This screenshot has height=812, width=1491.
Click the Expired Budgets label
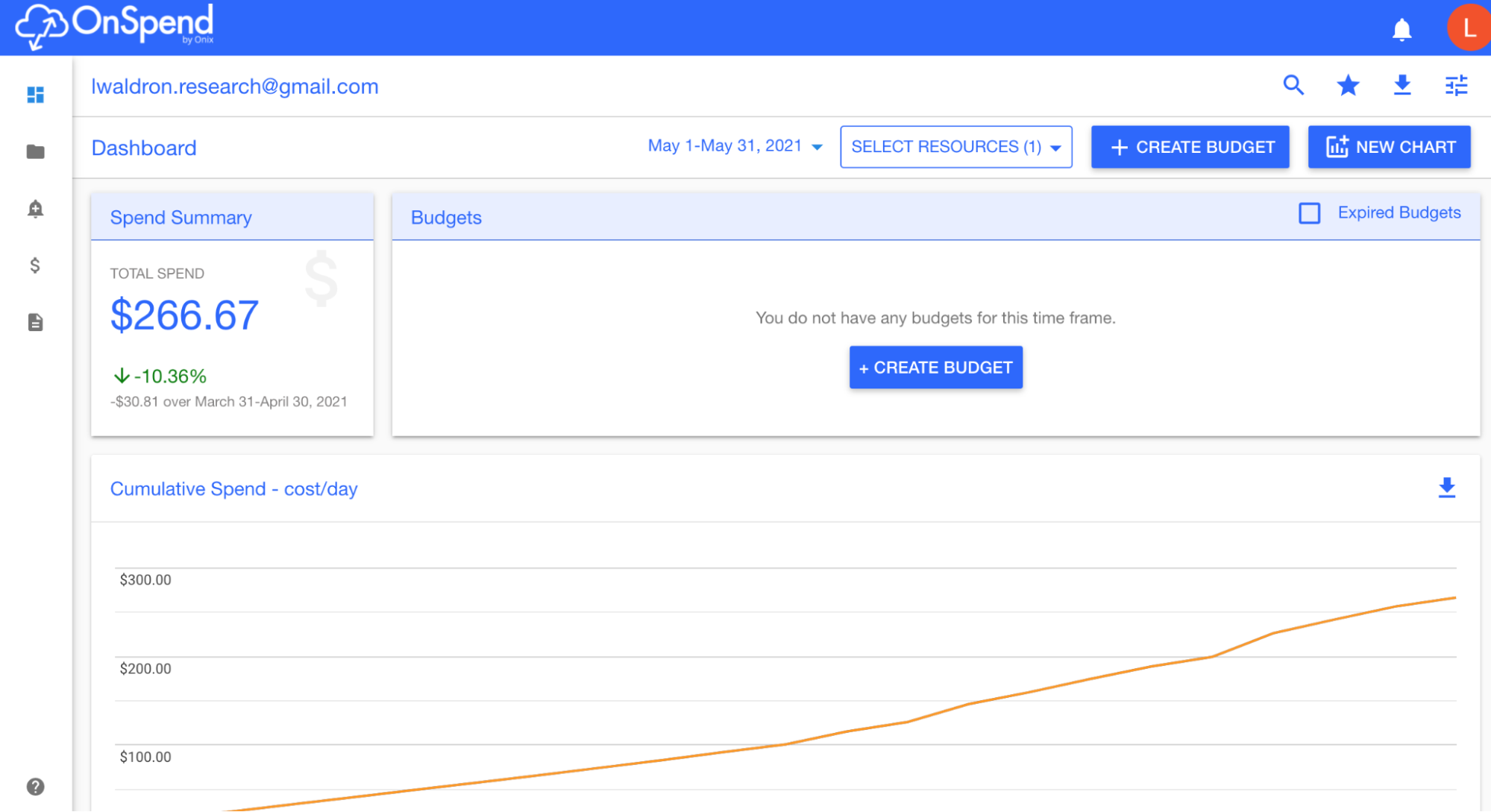coord(1399,213)
